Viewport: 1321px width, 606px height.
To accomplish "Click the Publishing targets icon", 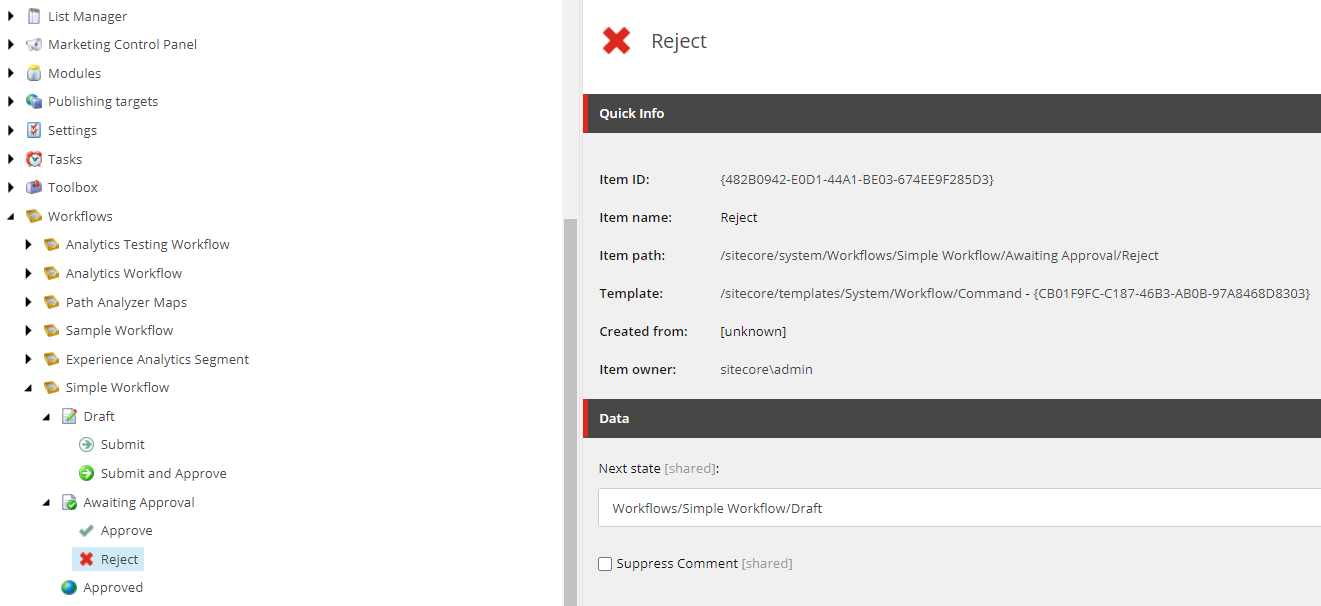I will coord(34,101).
